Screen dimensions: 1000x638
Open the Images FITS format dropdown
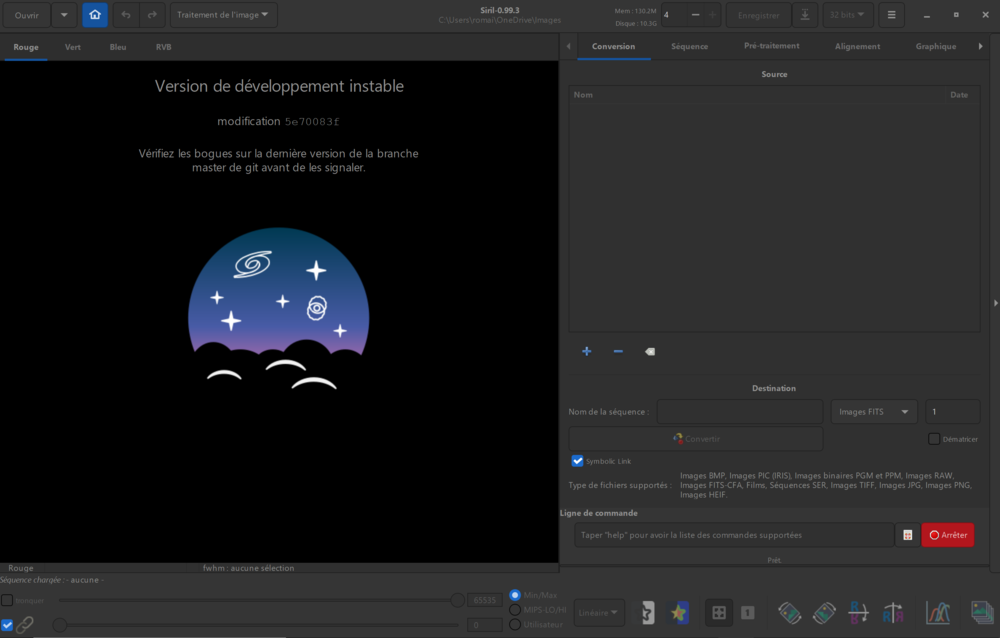[x=874, y=412]
